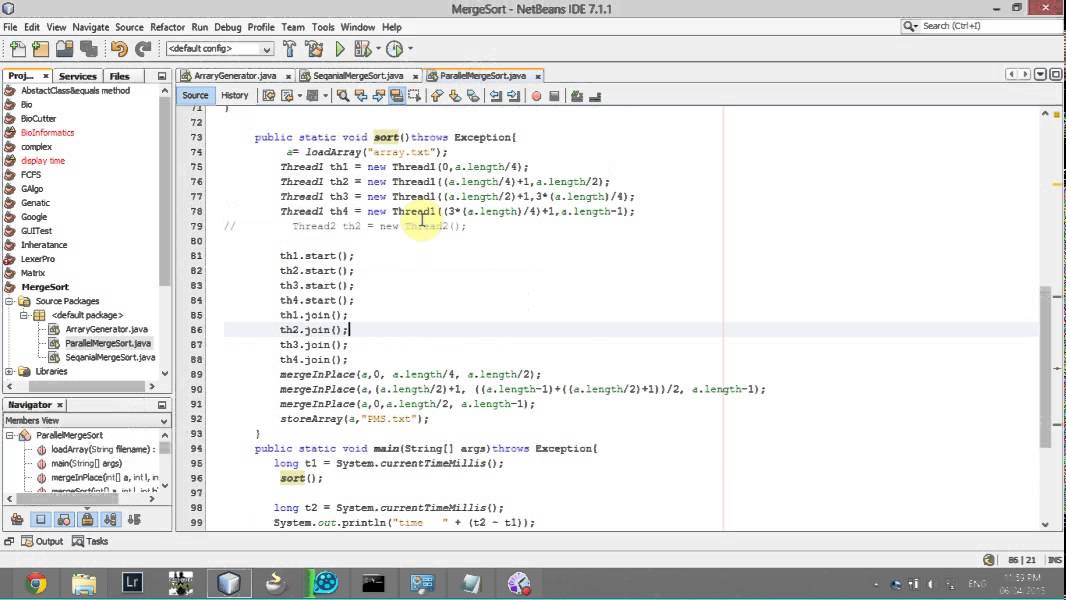Viewport: 1066px width, 600px height.
Task: Toggle sort by name in Navigator
Action: coord(110,520)
